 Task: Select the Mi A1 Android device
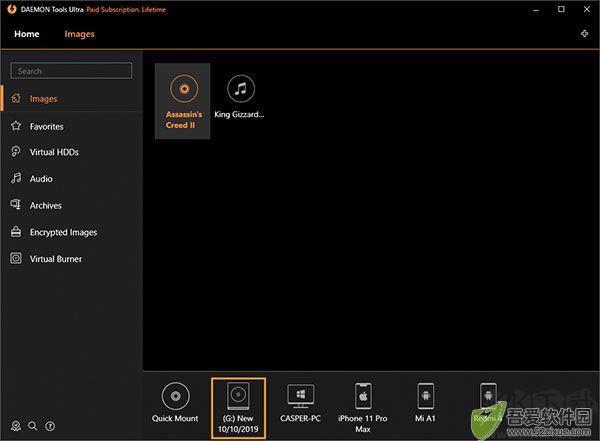426,403
